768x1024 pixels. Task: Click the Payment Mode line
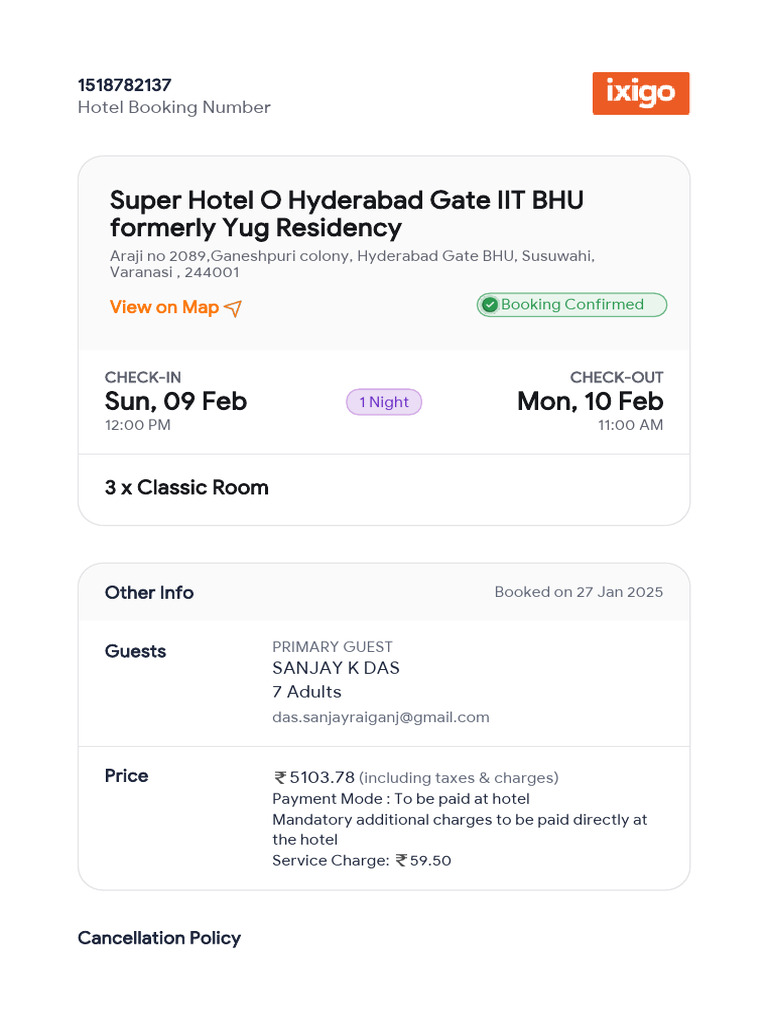pos(400,799)
